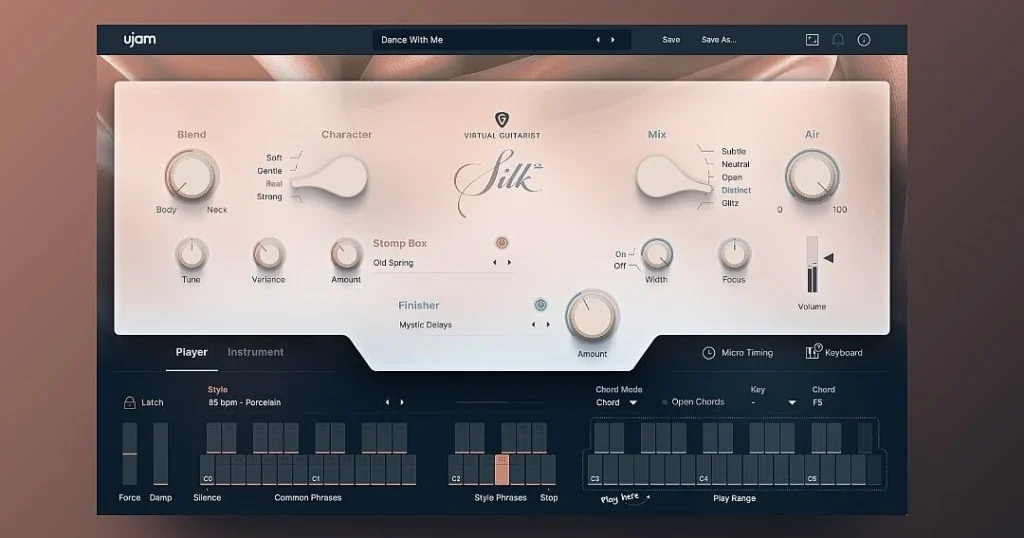1024x538 pixels.
Task: Click the Save button
Action: point(671,40)
